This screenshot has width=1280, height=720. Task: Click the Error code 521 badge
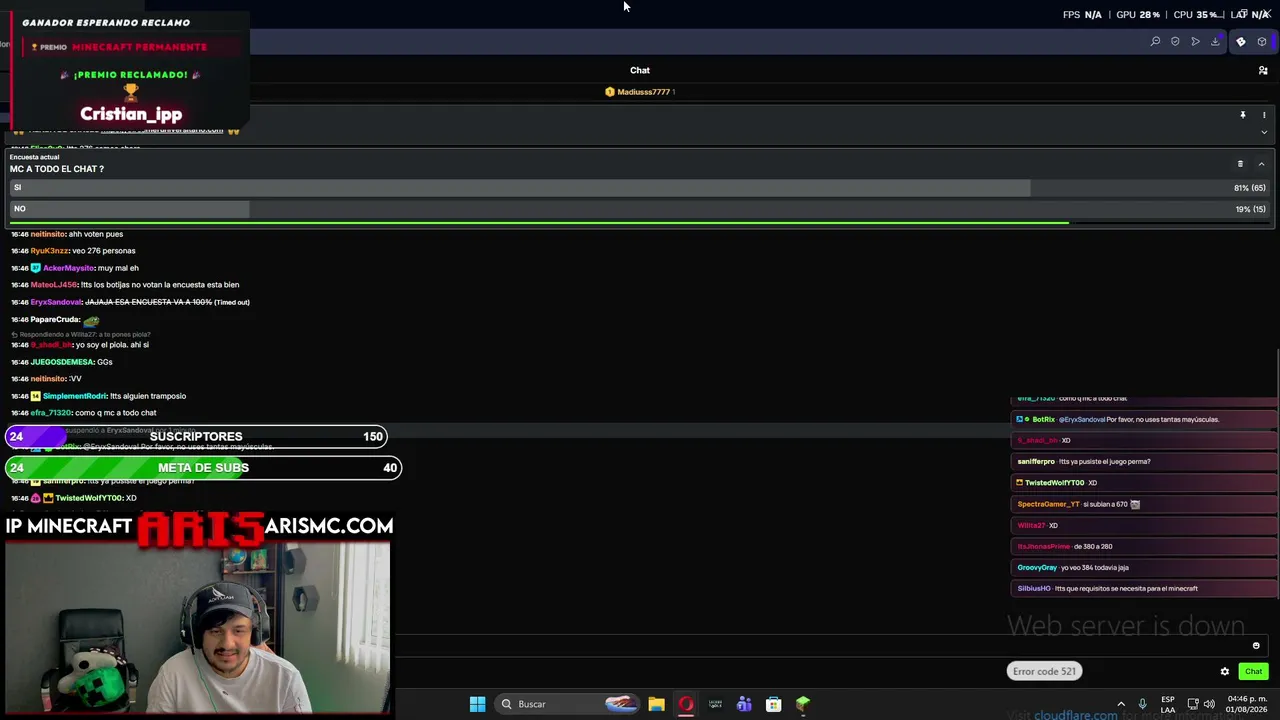pyautogui.click(x=1044, y=671)
